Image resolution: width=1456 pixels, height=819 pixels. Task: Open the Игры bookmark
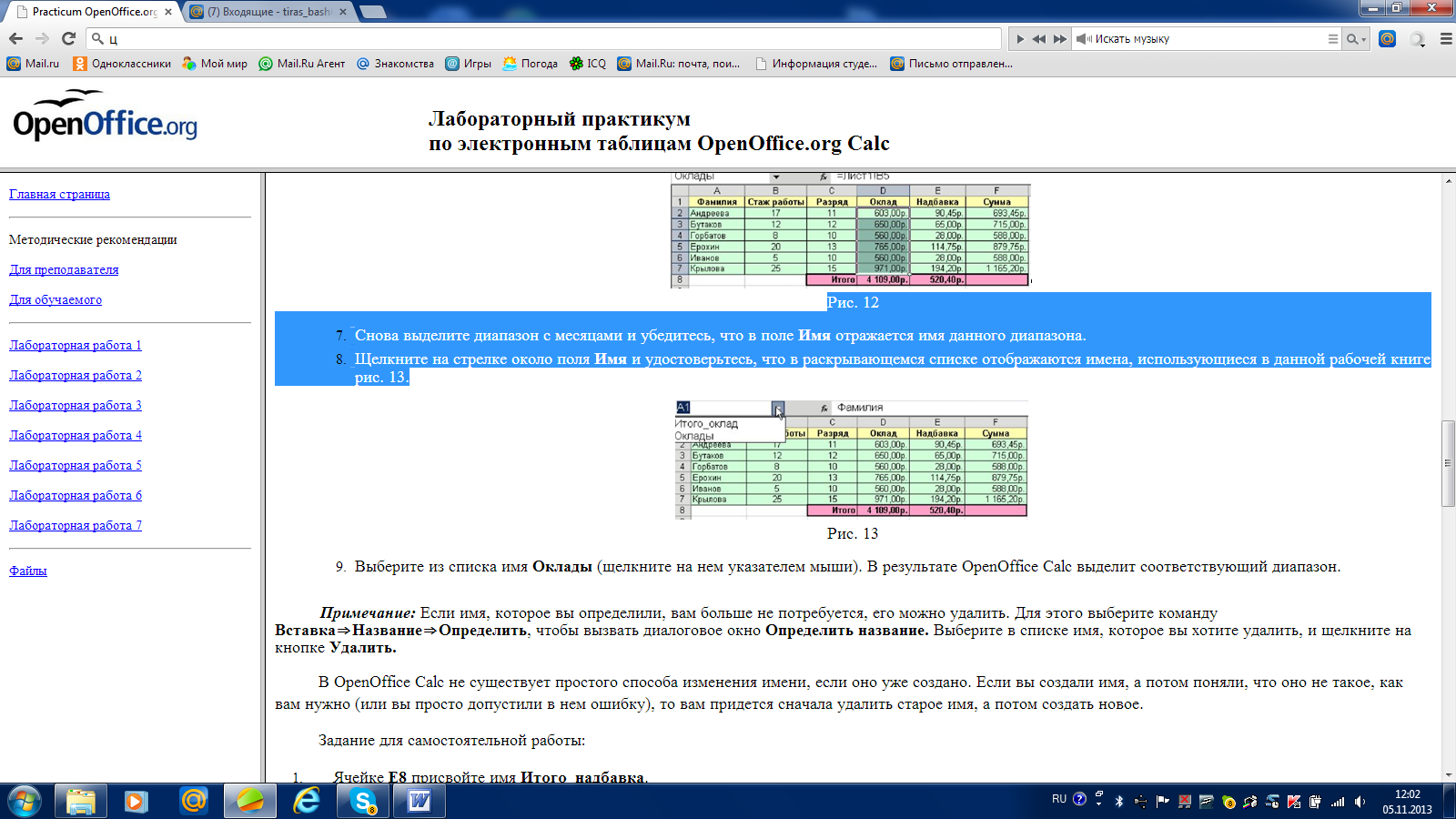point(468,64)
